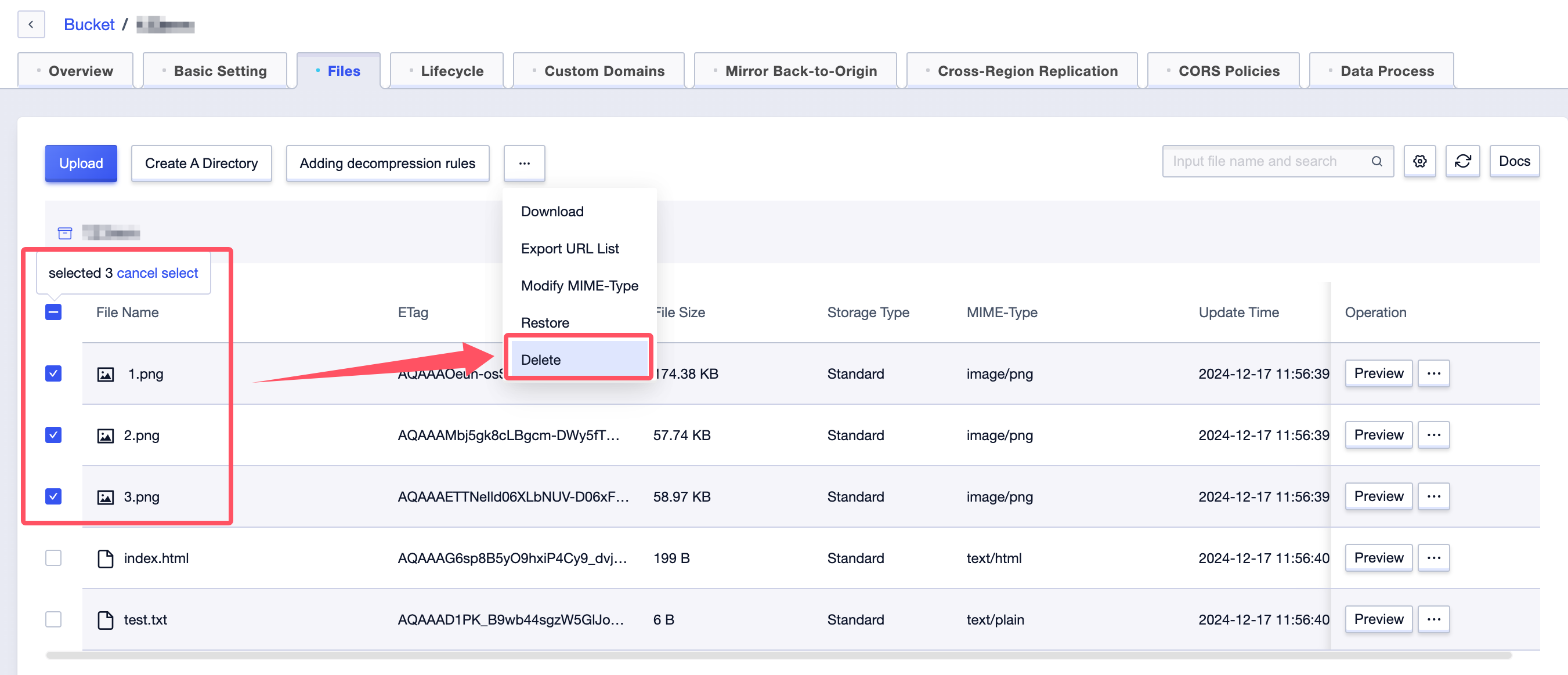Click image icon beside 1.png
The width and height of the screenshot is (1568, 675).
click(x=105, y=374)
